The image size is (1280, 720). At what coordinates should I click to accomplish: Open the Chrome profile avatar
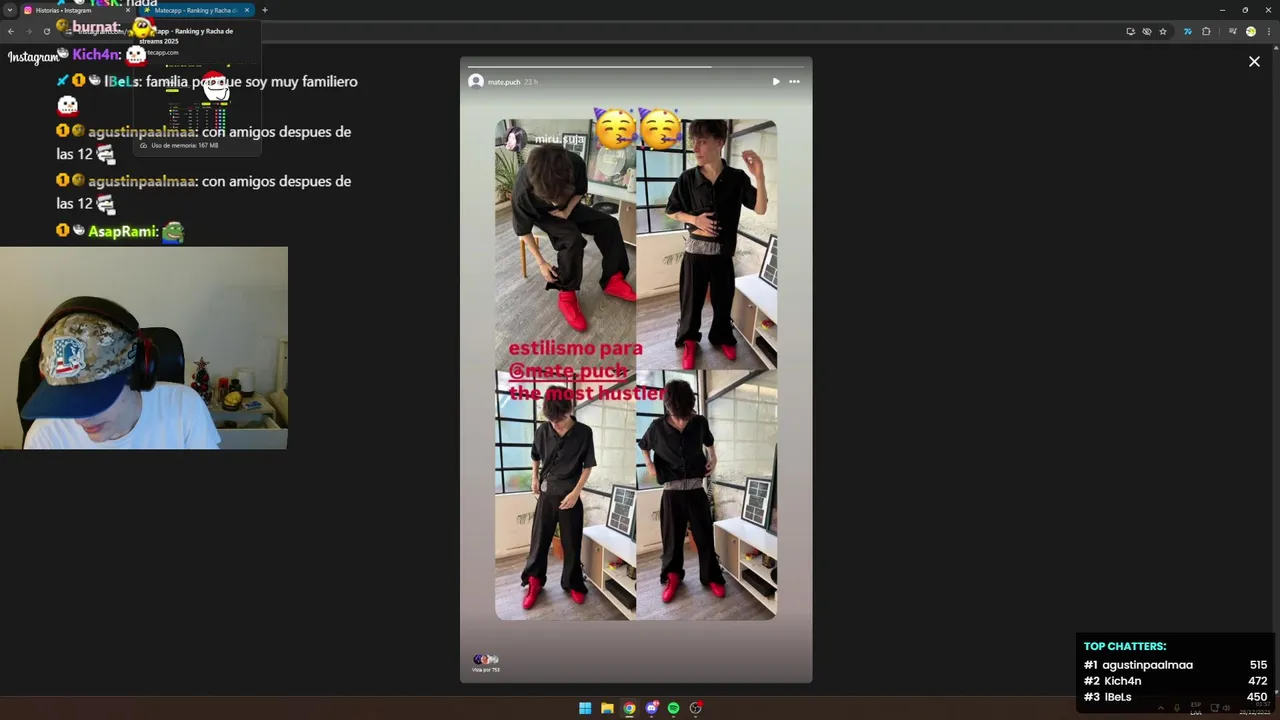(1250, 31)
